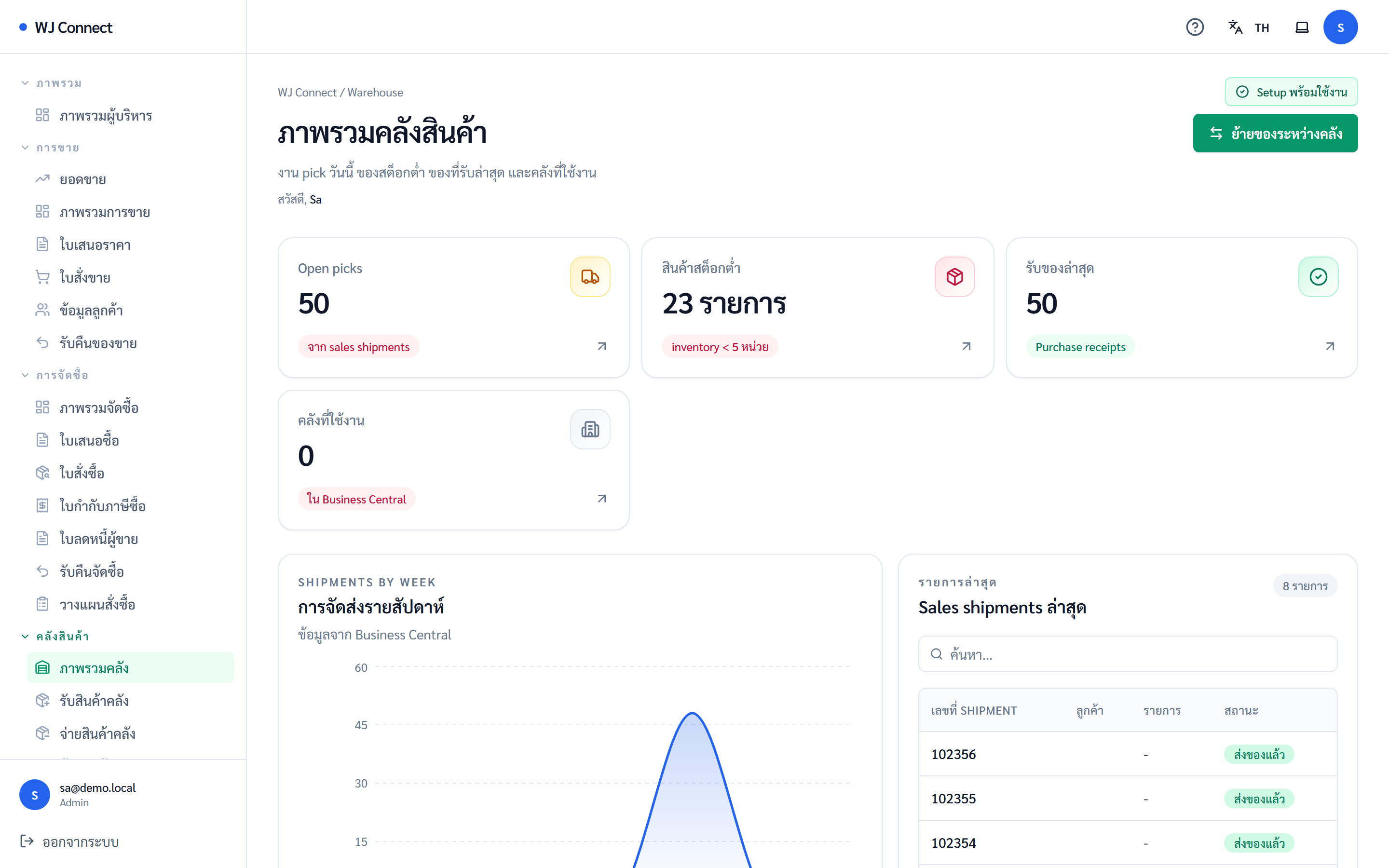This screenshot has height=868, width=1389.
Task: Click the 8 รายการ count badge
Action: click(1305, 585)
